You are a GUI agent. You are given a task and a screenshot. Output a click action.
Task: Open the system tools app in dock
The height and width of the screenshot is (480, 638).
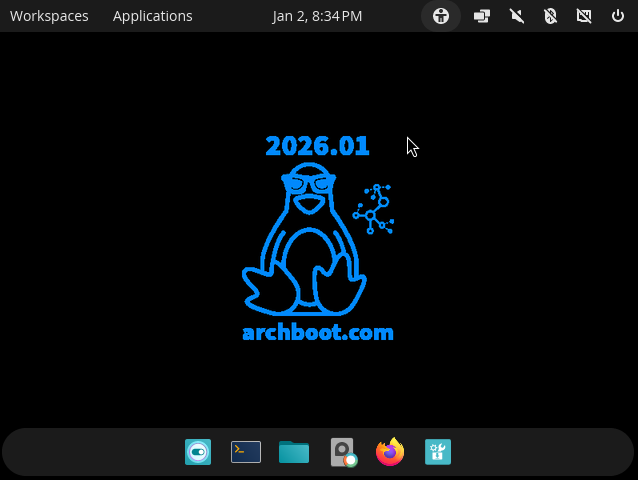(x=438, y=453)
